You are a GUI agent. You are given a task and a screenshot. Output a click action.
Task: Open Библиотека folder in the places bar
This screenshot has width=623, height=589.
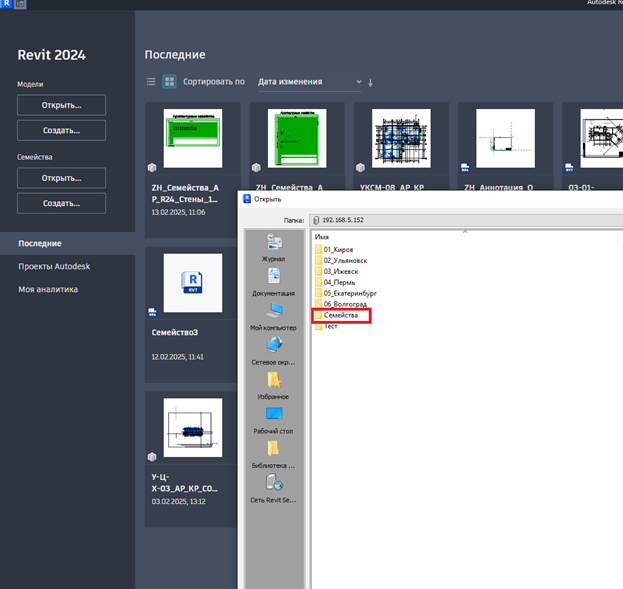pos(273,455)
